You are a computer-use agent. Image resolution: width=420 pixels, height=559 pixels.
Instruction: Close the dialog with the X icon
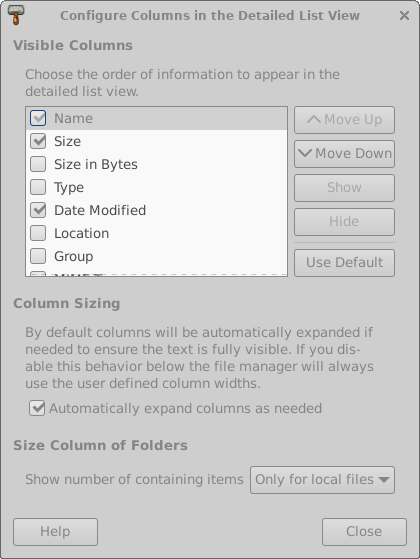(404, 15)
